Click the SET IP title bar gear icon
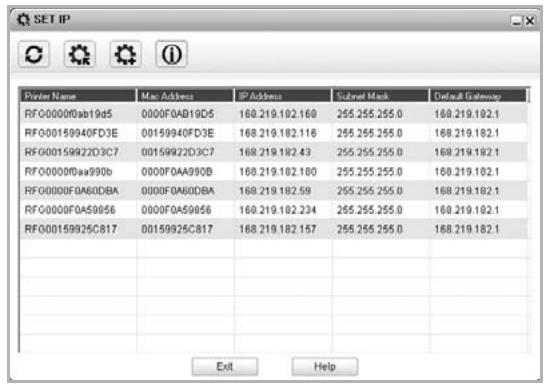545x387 pixels. pos(23,19)
